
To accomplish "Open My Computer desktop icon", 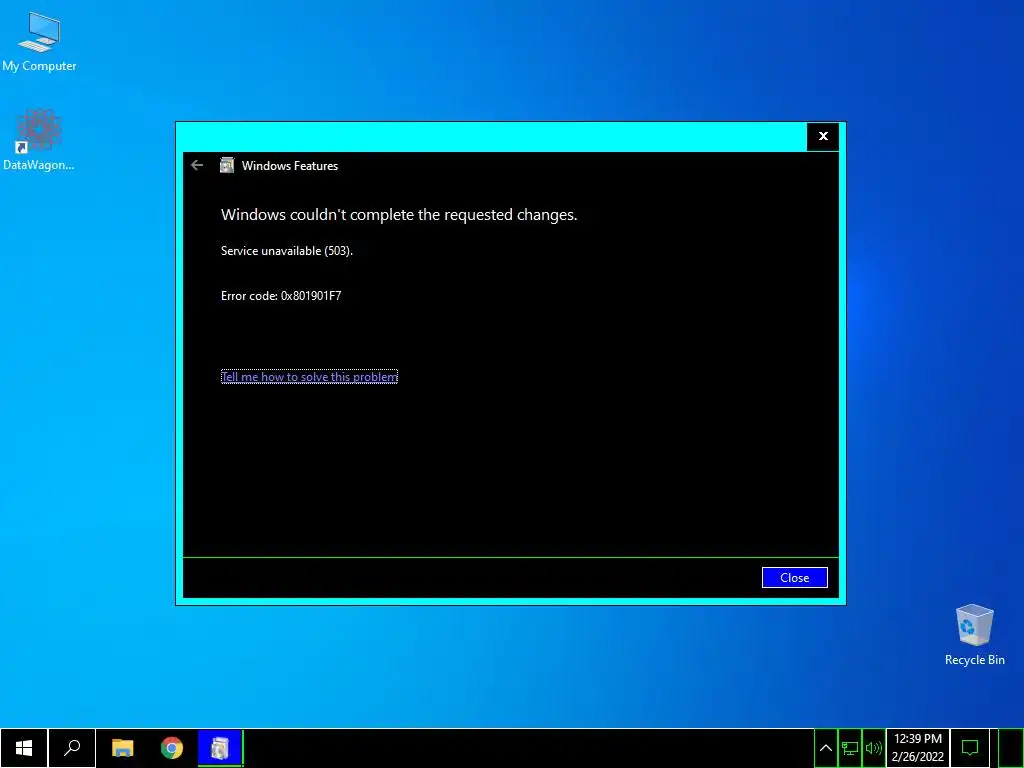I will point(39,42).
